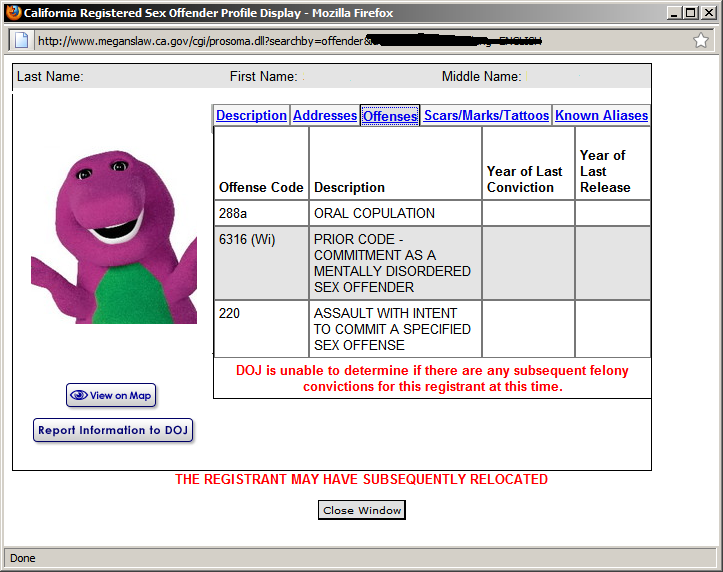Click the bookmark star icon in address bar
The height and width of the screenshot is (572, 723).
click(x=700, y=41)
